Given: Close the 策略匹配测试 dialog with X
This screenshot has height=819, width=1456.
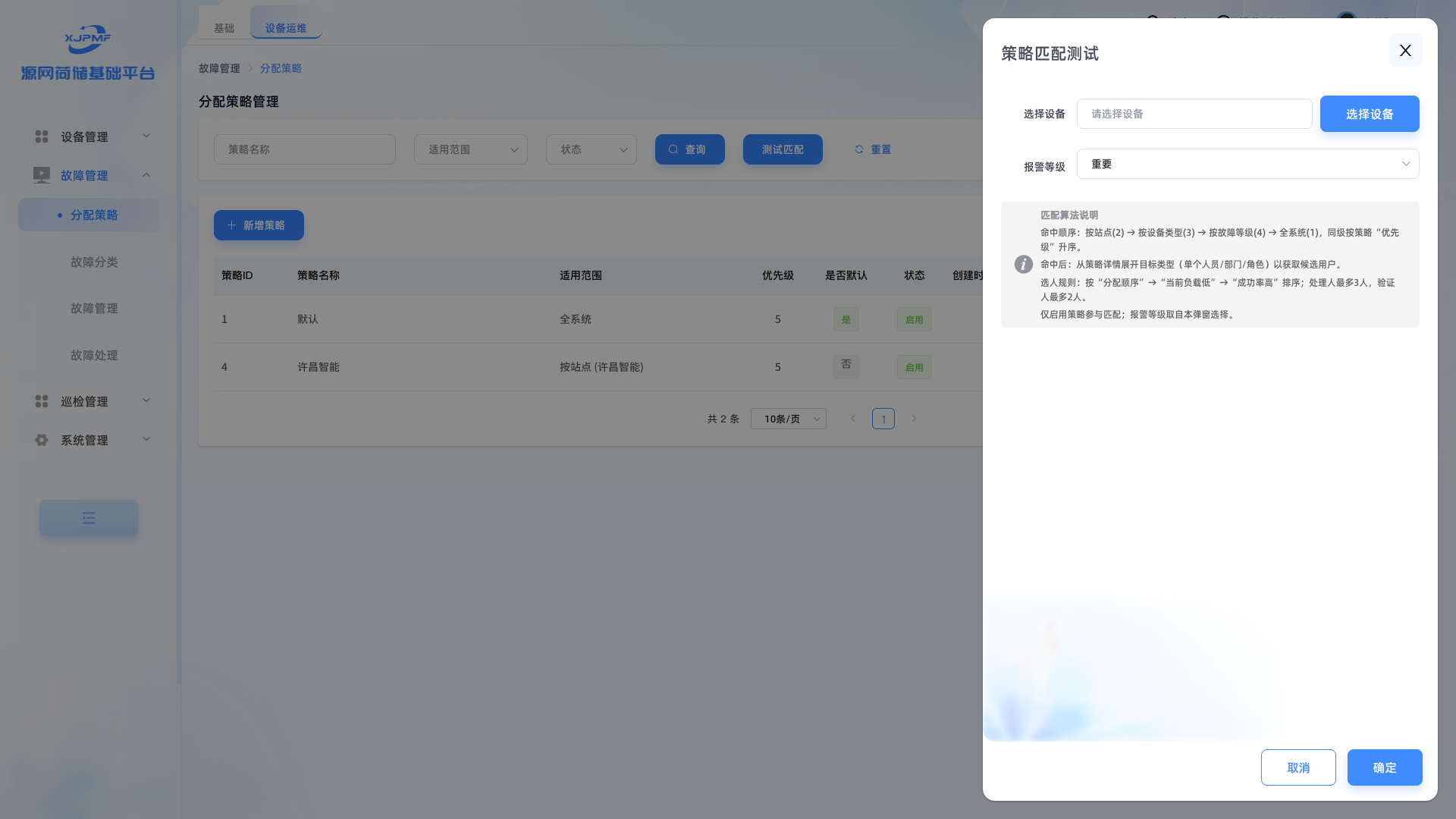Looking at the screenshot, I should click(1405, 50).
